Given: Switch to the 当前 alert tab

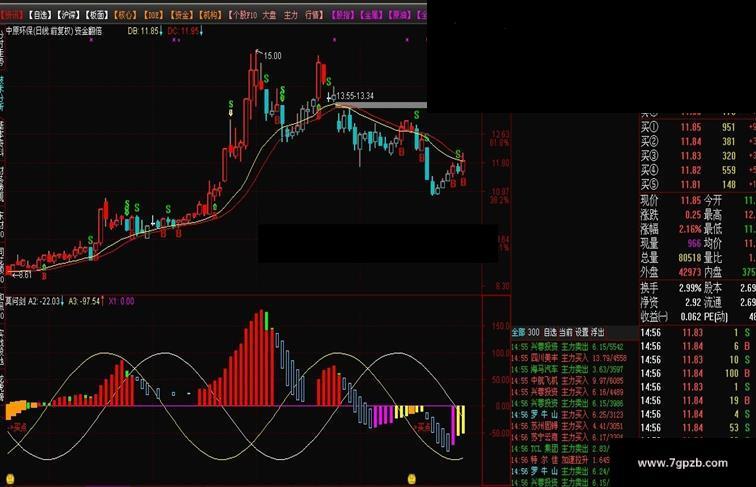Looking at the screenshot, I should click(566, 332).
